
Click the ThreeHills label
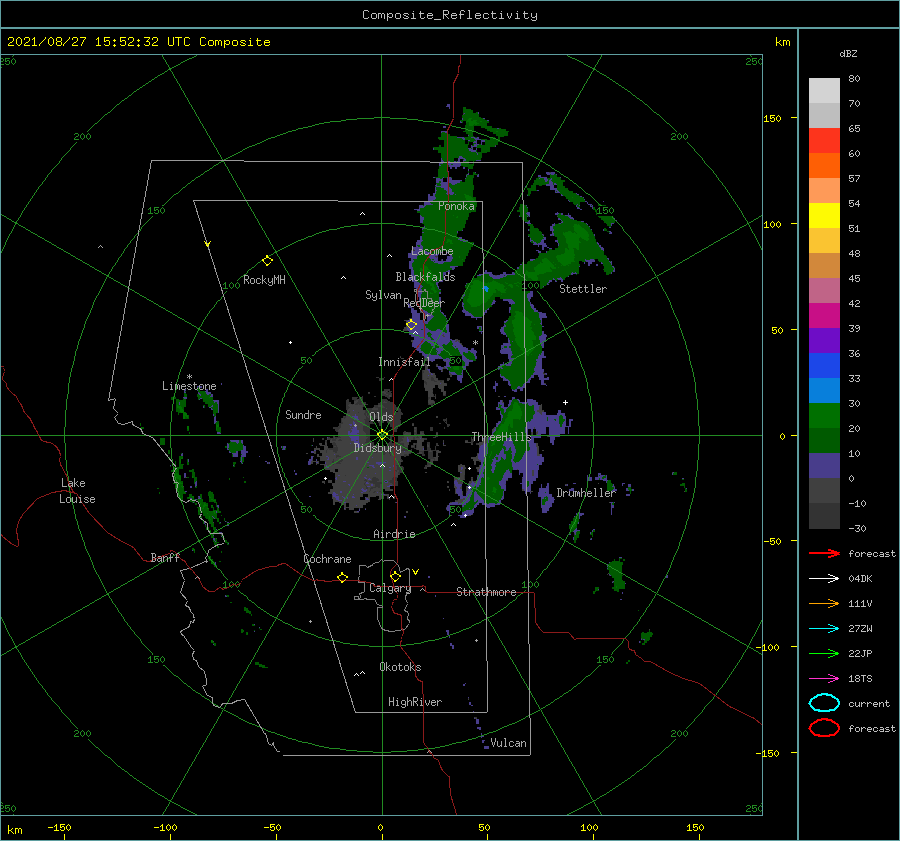coord(501,437)
